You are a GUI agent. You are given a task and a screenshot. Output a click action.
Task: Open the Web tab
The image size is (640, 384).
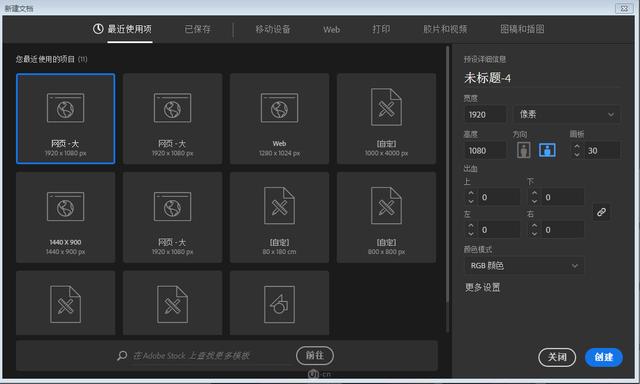[331, 29]
